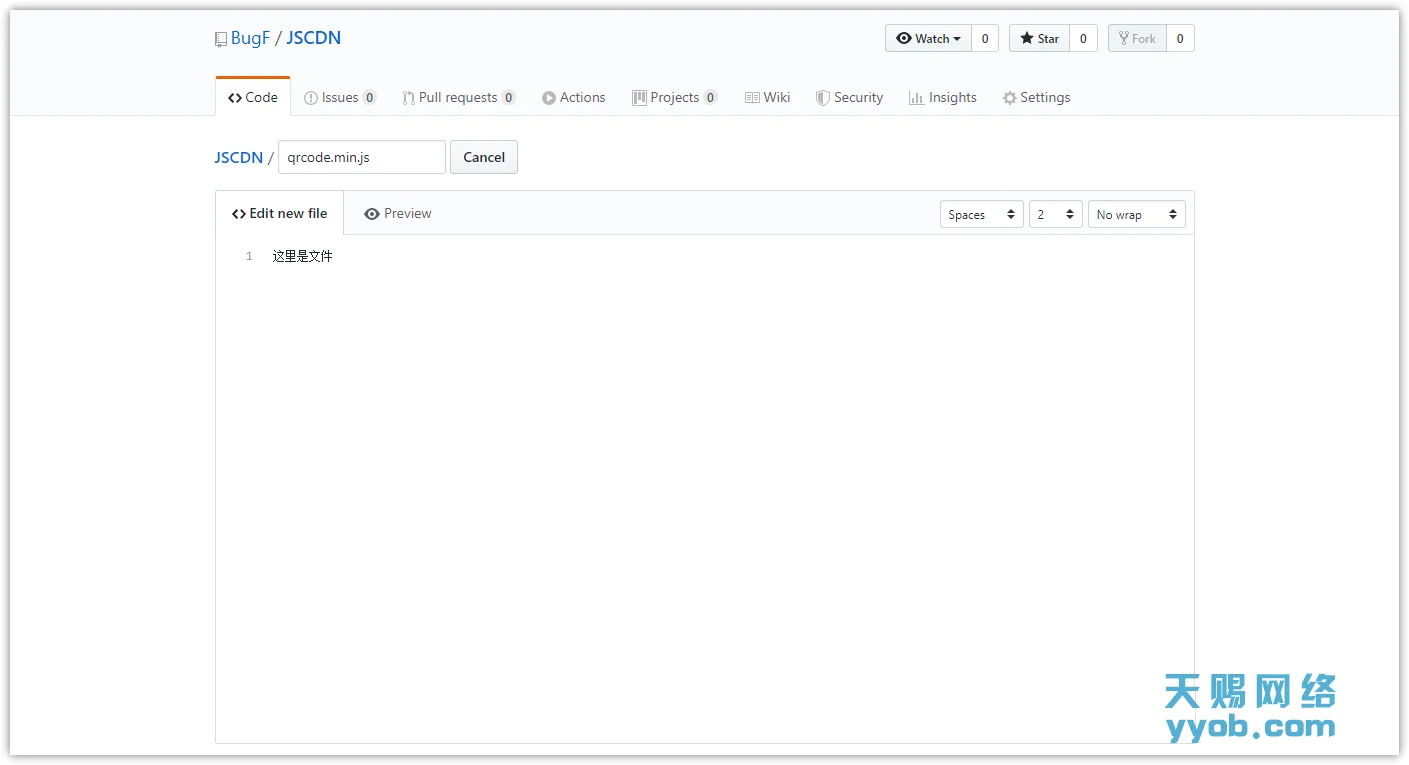1409x765 pixels.
Task: Select the Star icon to star JSCDN
Action: tap(1027, 38)
